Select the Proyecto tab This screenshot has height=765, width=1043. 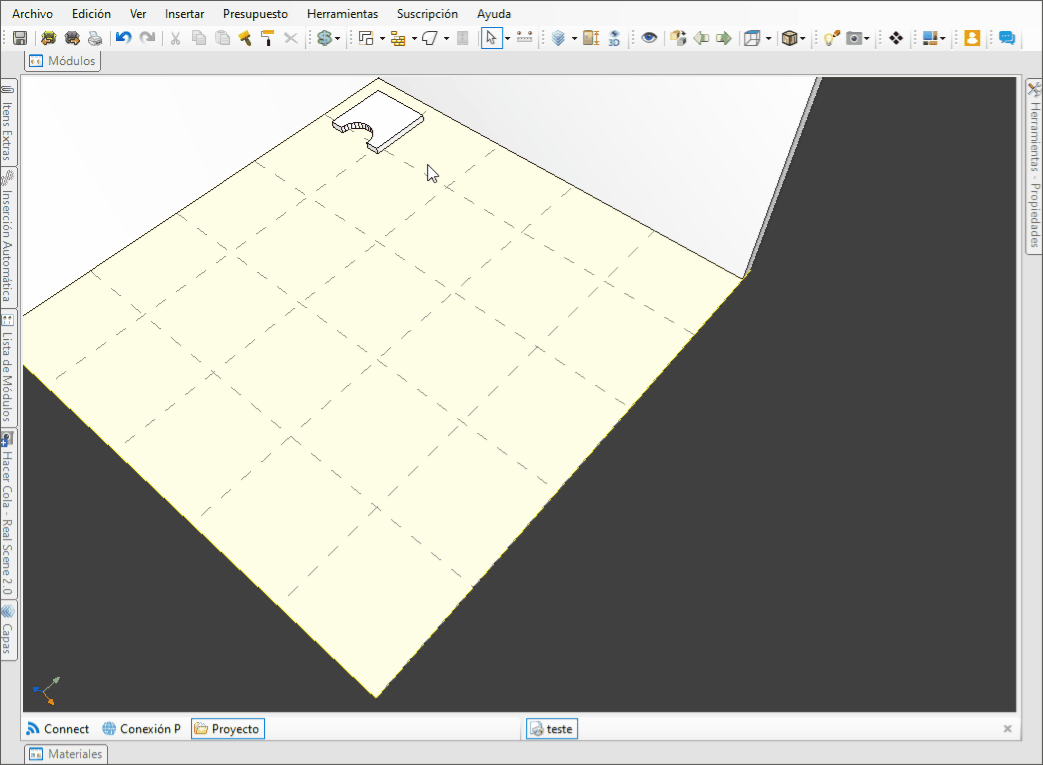(227, 729)
